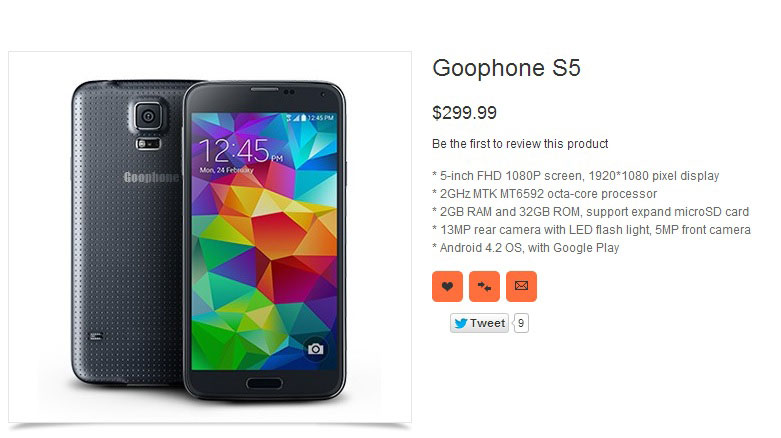Viewport: 781px width, 438px height.
Task: Email a friend via the envelope icon
Action: click(521, 286)
